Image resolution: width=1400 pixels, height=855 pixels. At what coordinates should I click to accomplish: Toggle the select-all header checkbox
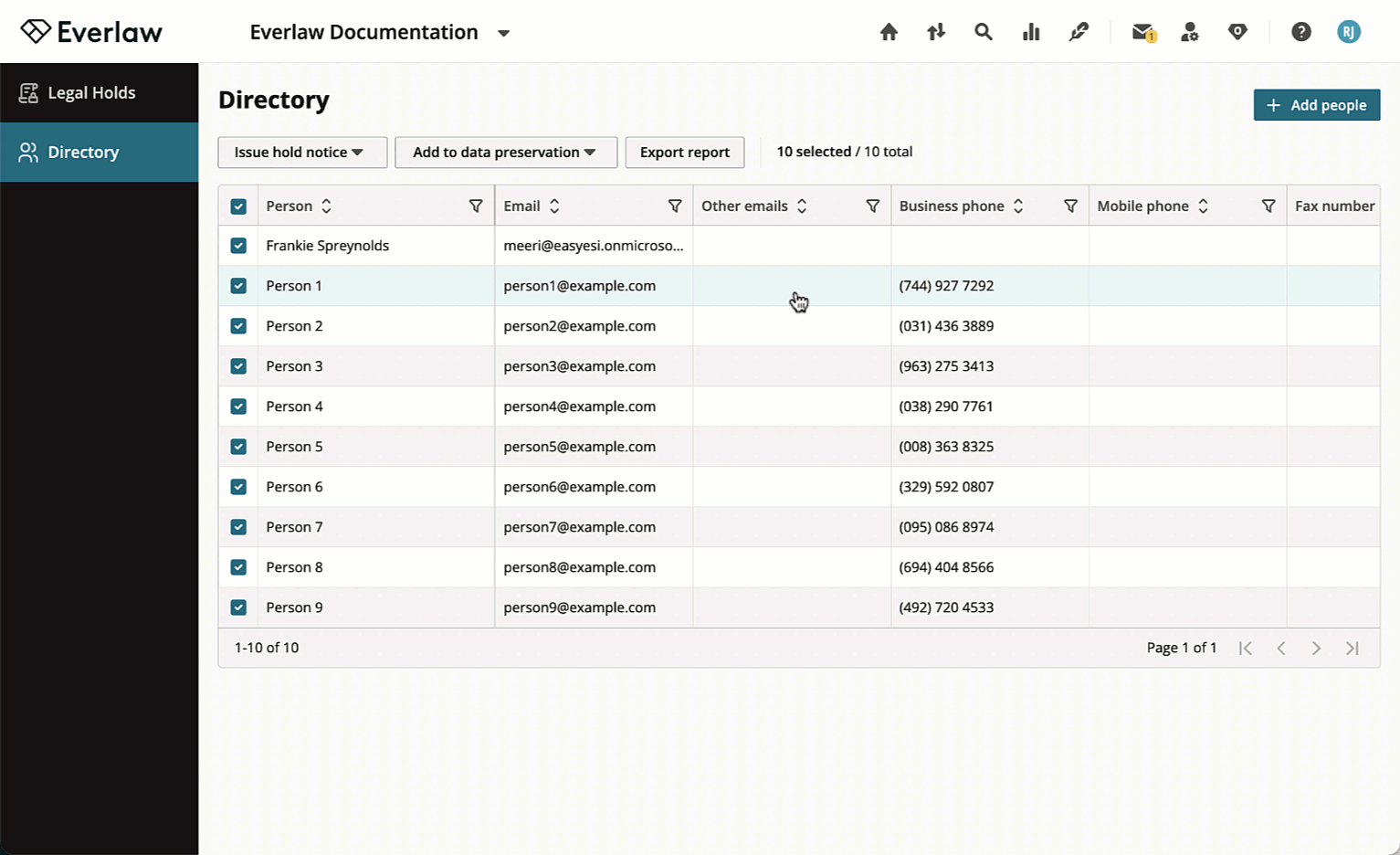click(238, 206)
